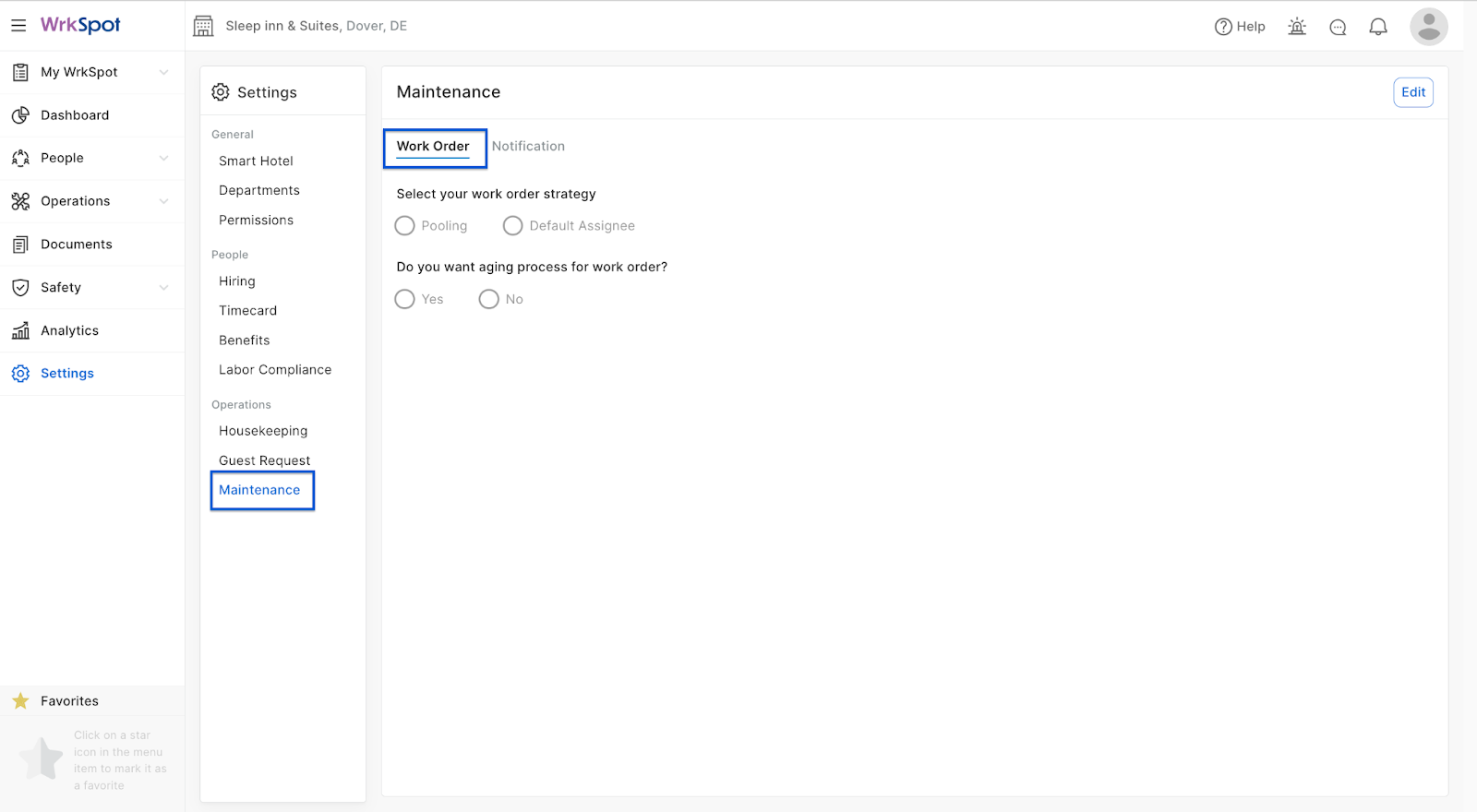Viewport: 1477px width, 812px height.
Task: Click the Safety shield icon
Action: point(20,288)
